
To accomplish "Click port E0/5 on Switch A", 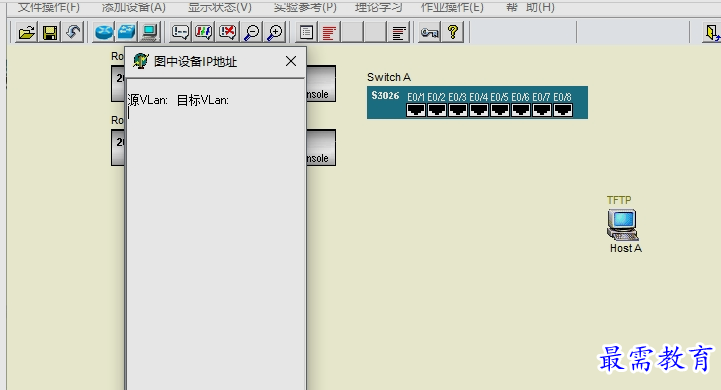I will tap(500, 110).
